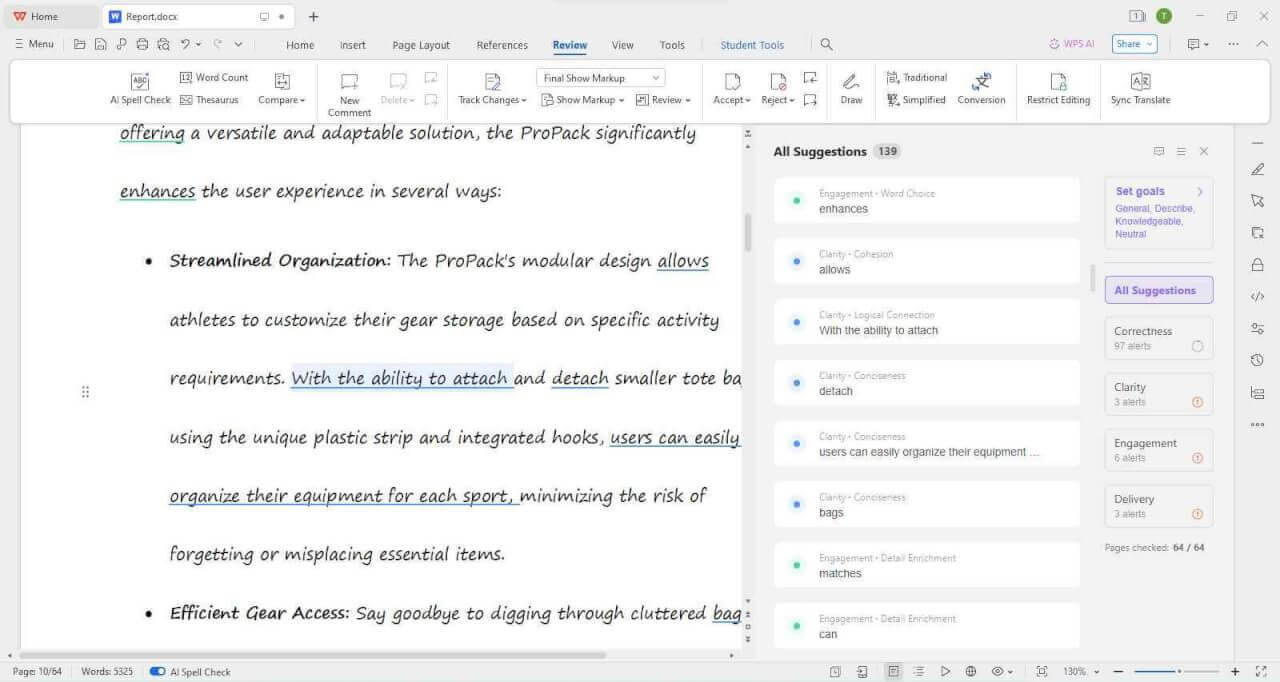
Task: Open the zoom level 130% dropdown
Action: pos(1082,672)
